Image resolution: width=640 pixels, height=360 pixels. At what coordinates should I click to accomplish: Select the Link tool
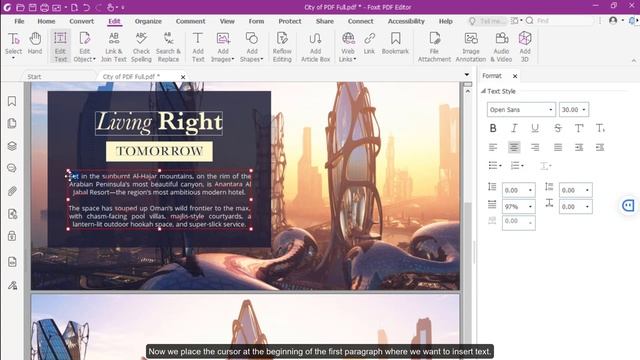pyautogui.click(x=369, y=43)
